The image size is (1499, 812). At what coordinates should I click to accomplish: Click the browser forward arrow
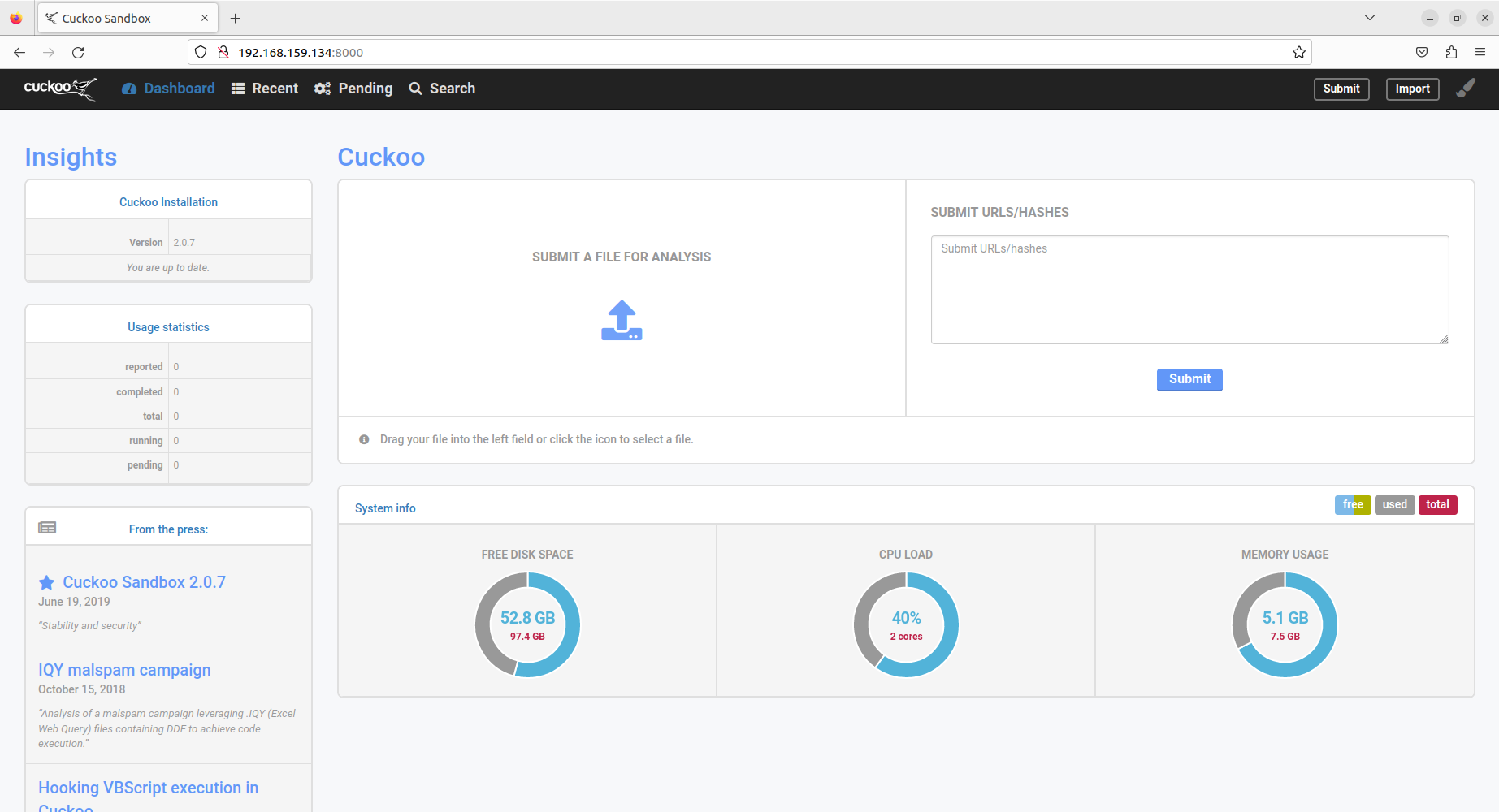point(49,52)
